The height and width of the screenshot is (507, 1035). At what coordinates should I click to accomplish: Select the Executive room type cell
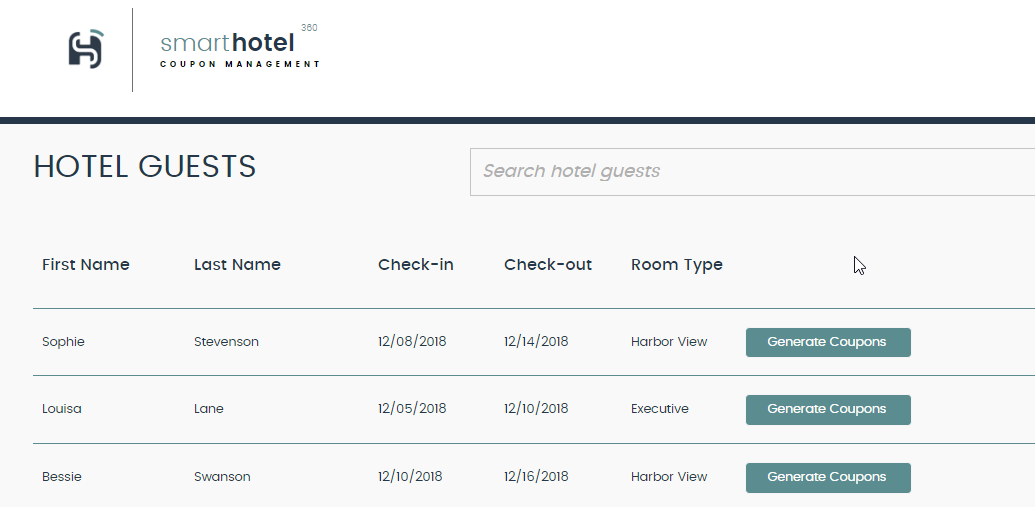pos(659,409)
